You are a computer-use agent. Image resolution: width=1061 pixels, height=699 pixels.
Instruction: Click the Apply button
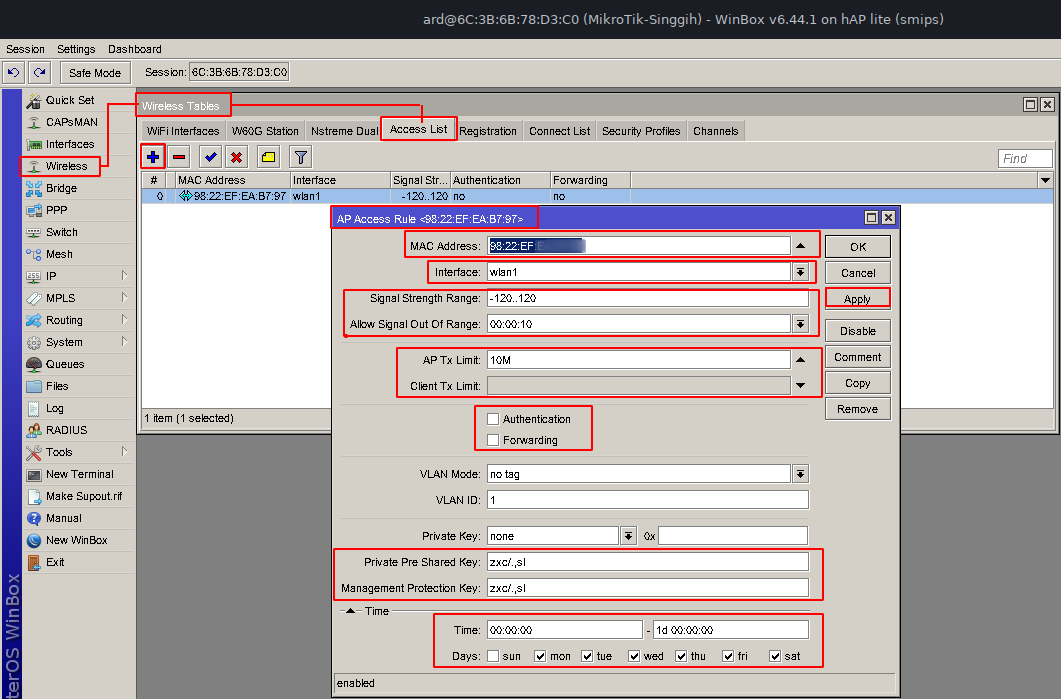(857, 299)
